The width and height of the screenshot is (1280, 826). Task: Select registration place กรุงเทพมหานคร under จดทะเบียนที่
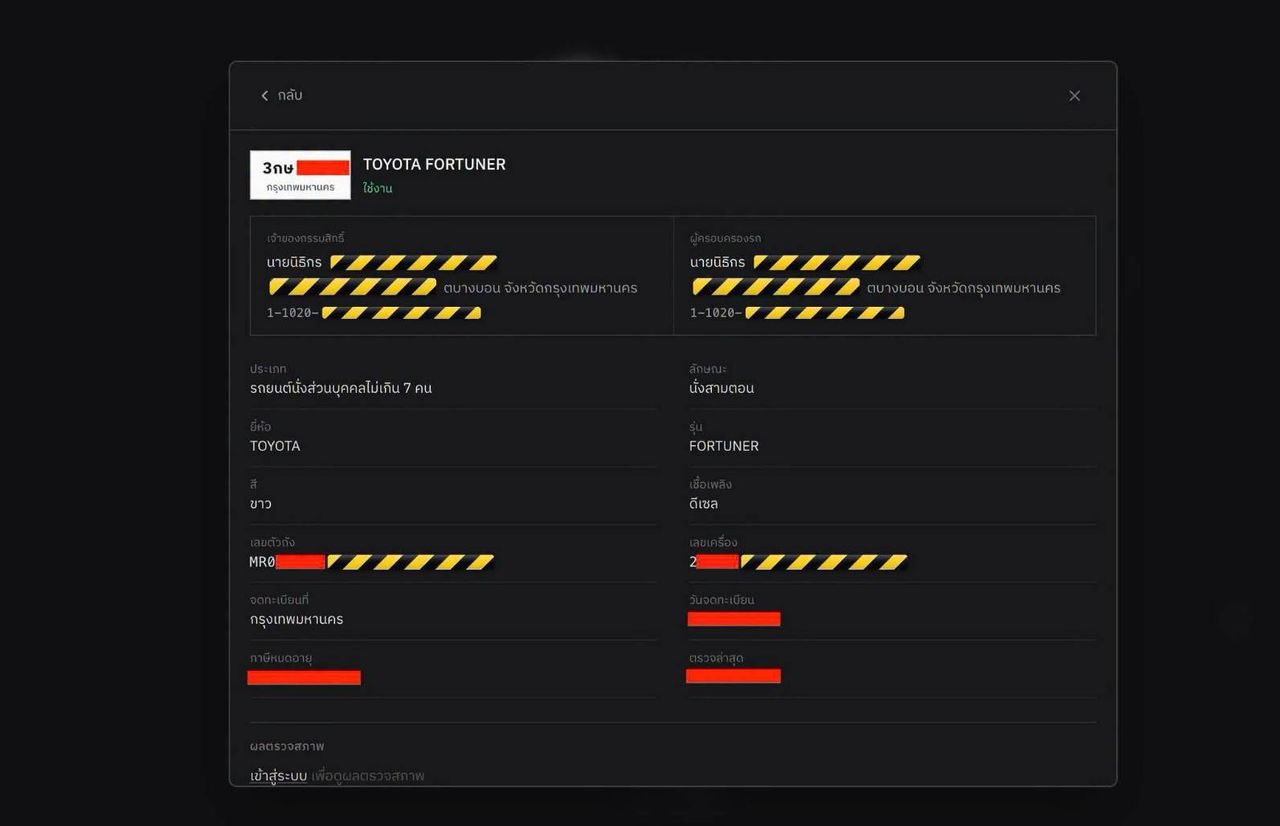pos(297,619)
